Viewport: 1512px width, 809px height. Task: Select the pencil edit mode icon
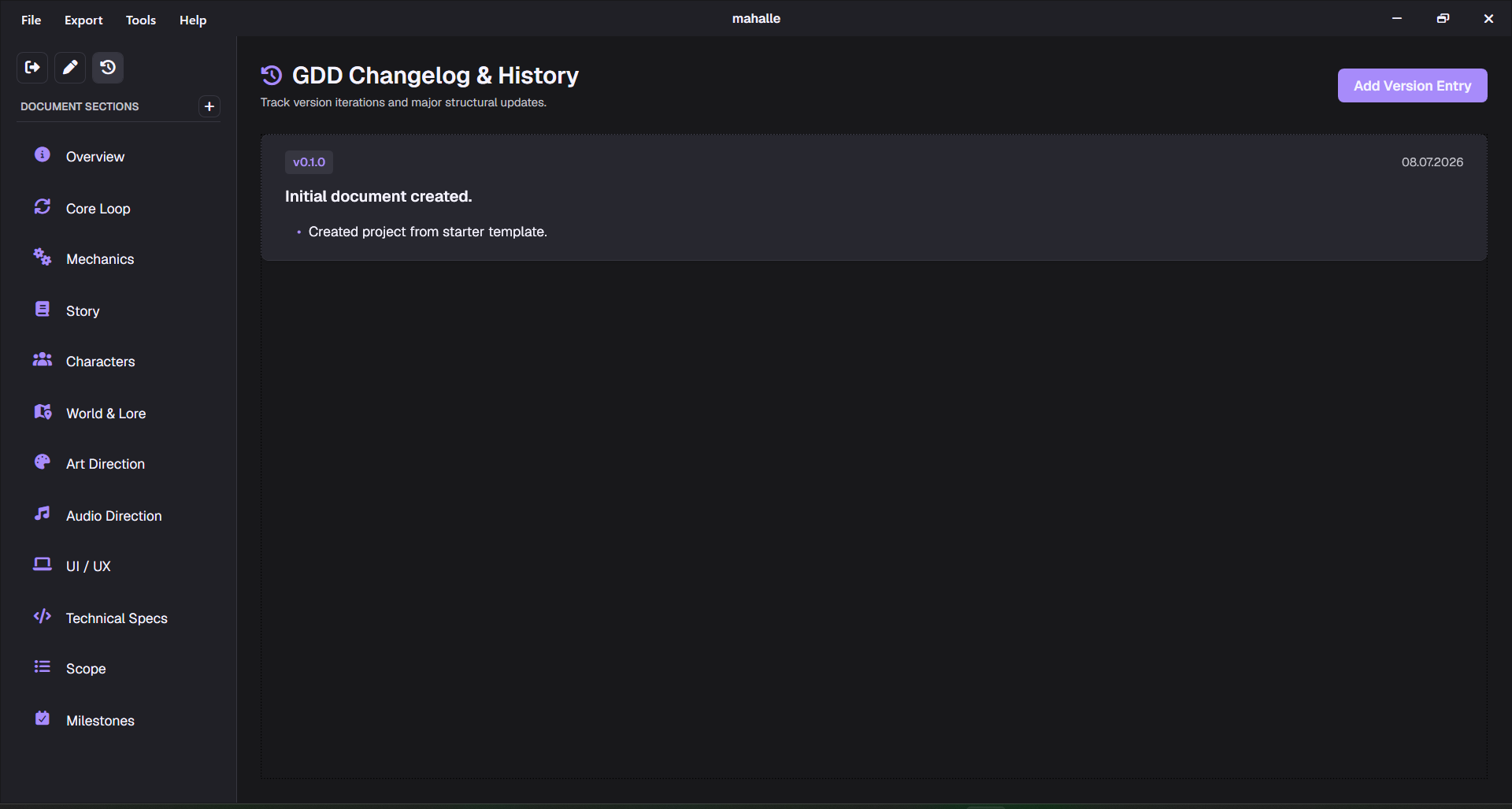click(x=70, y=68)
